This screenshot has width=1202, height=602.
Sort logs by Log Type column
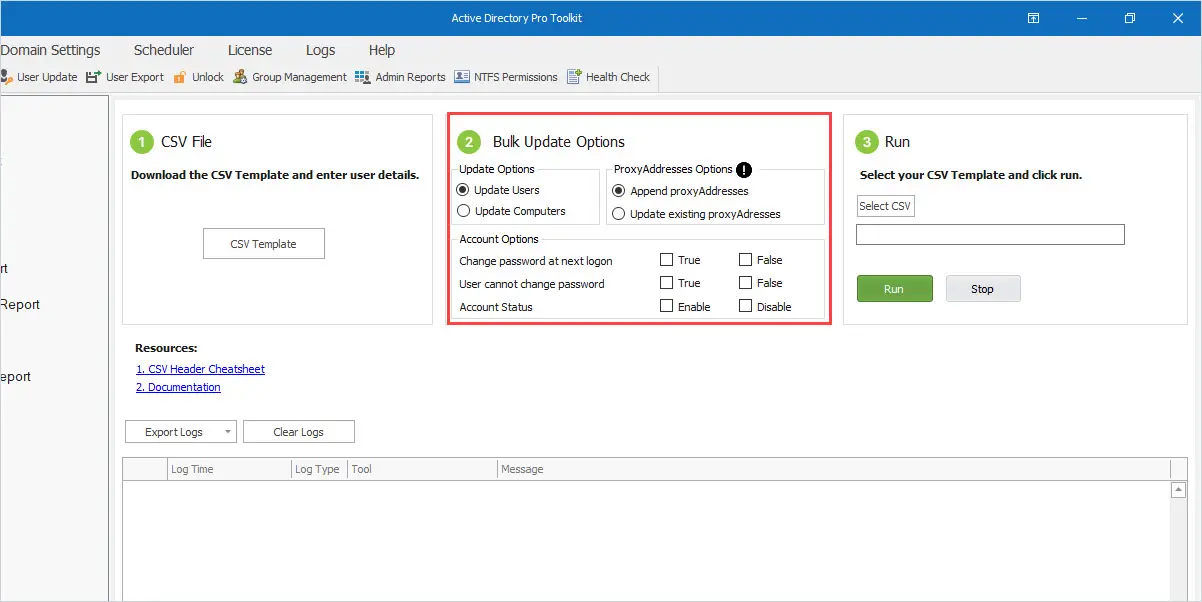click(x=318, y=469)
